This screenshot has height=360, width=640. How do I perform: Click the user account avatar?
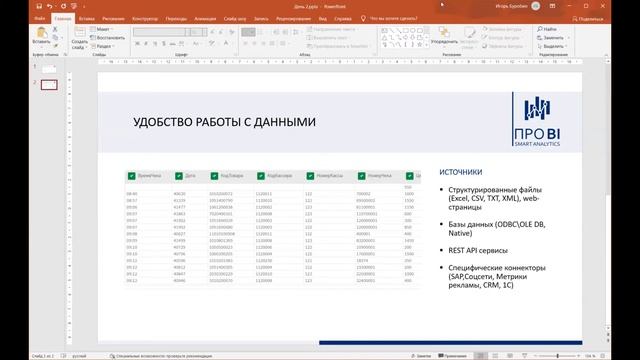pos(536,6)
